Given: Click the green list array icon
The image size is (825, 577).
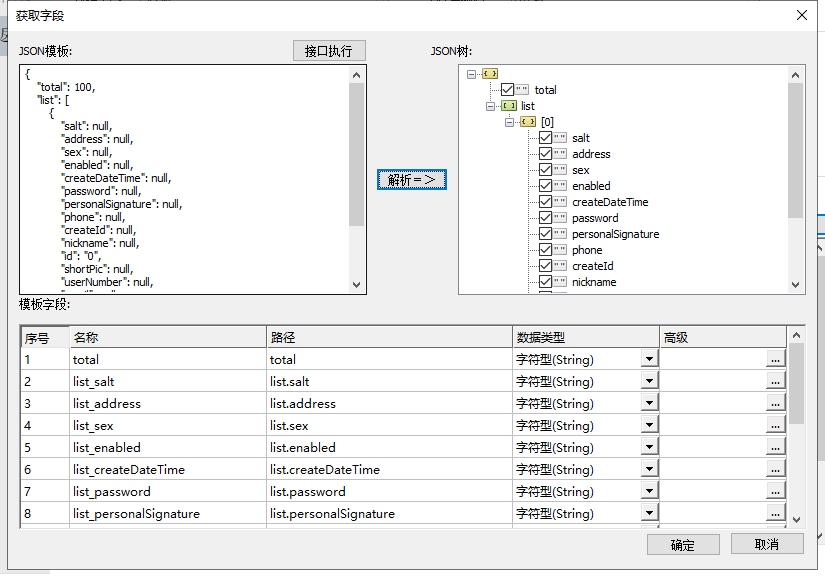Looking at the screenshot, I should coord(509,106).
